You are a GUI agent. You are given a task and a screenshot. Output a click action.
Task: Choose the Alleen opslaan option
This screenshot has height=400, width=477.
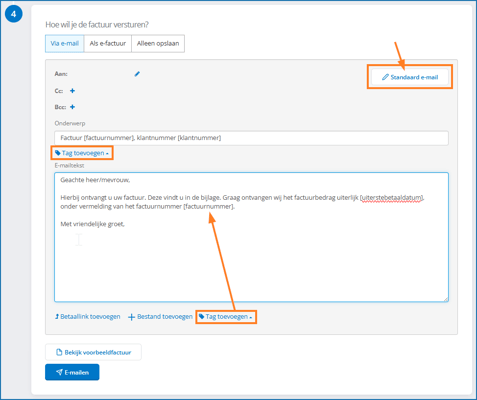[x=158, y=43]
